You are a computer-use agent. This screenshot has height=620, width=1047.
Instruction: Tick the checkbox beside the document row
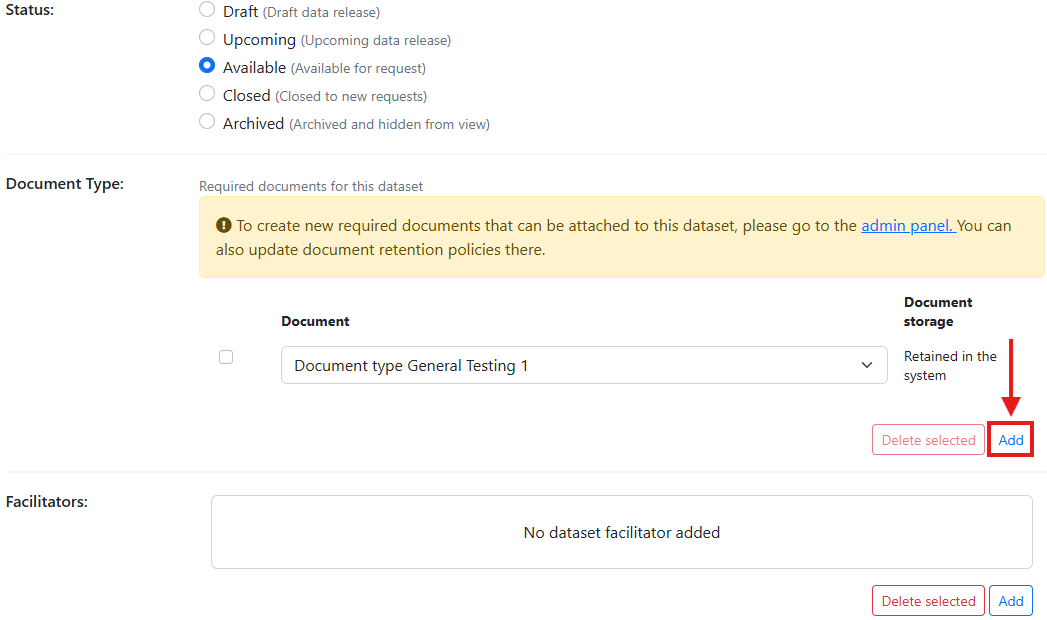pos(226,357)
